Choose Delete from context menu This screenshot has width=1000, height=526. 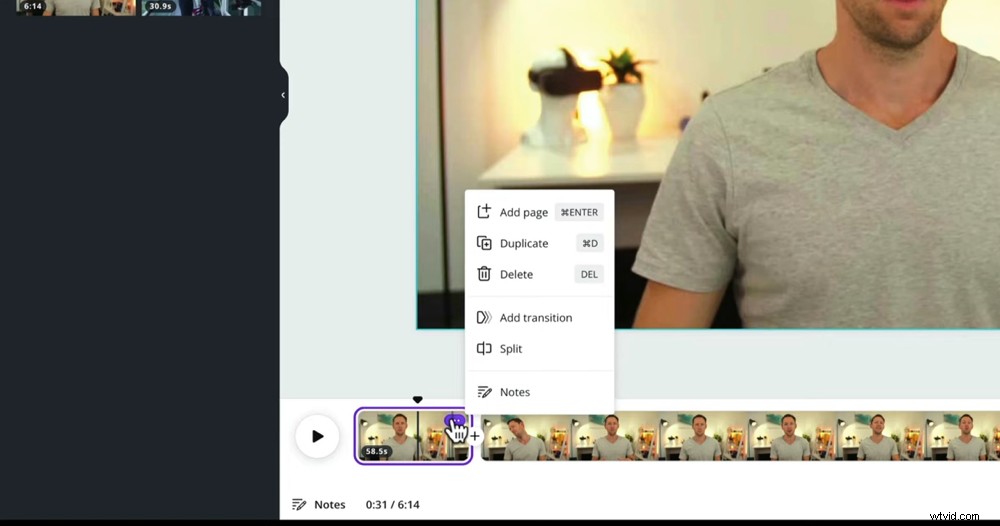click(540, 274)
